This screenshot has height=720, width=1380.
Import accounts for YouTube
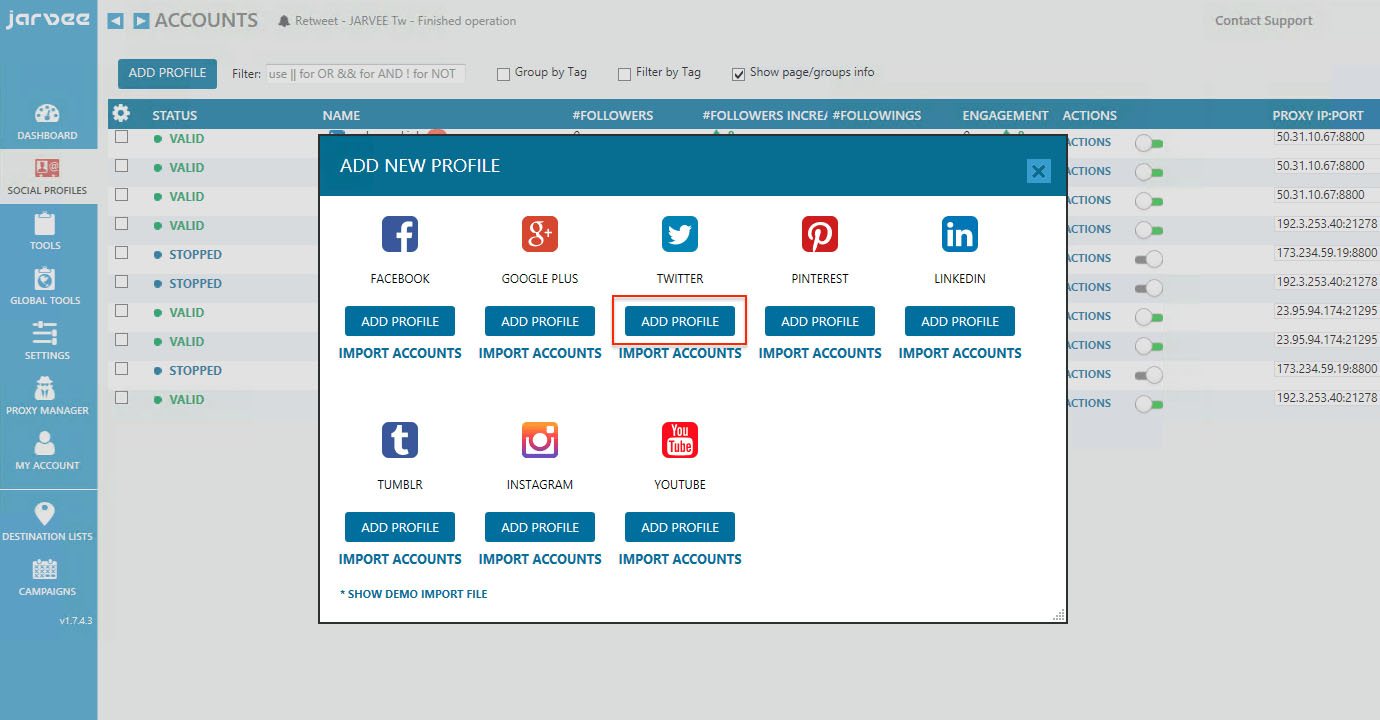pos(680,559)
